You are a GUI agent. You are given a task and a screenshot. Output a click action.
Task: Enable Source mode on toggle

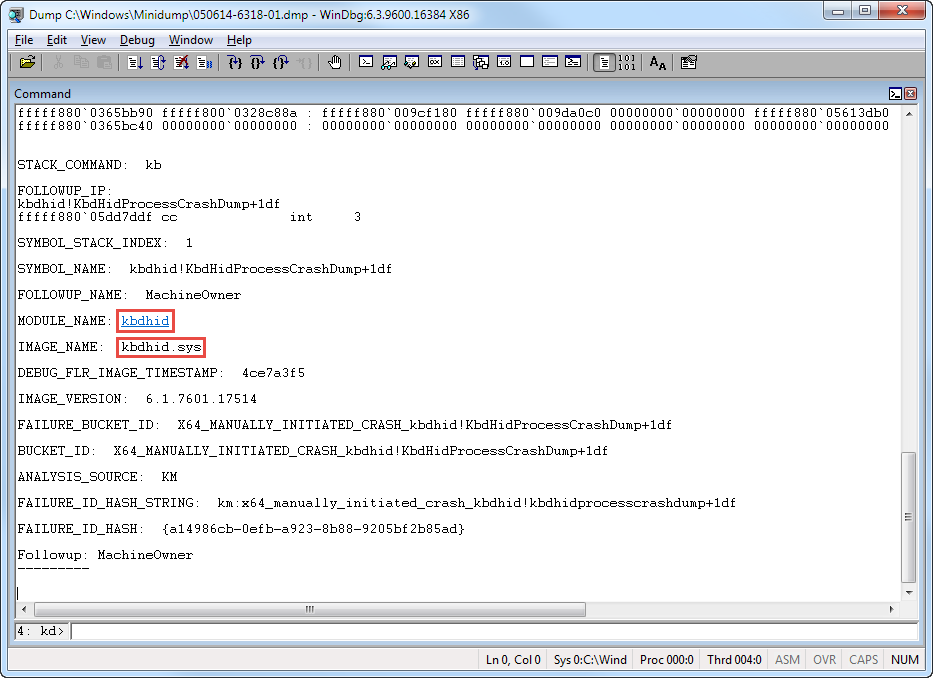pyautogui.click(x=604, y=62)
